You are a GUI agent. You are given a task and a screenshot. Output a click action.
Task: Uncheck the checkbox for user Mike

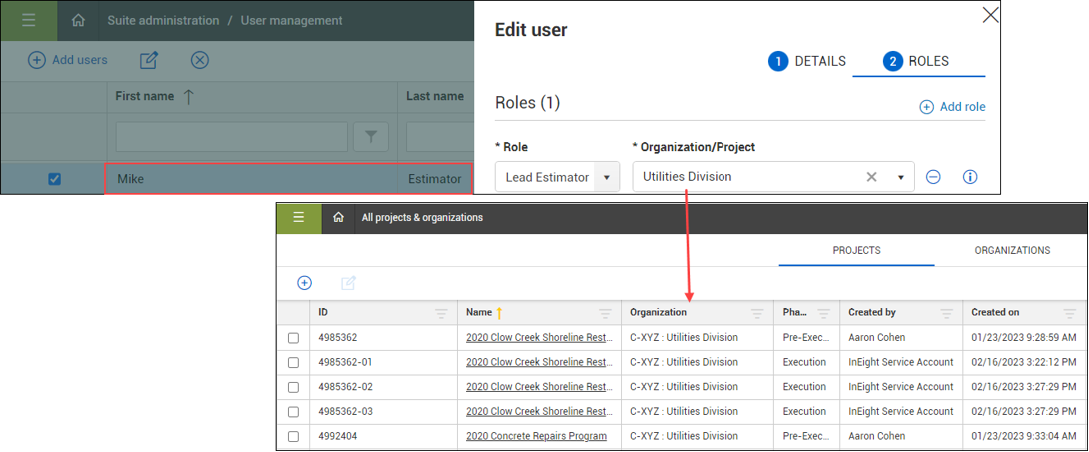click(55, 179)
